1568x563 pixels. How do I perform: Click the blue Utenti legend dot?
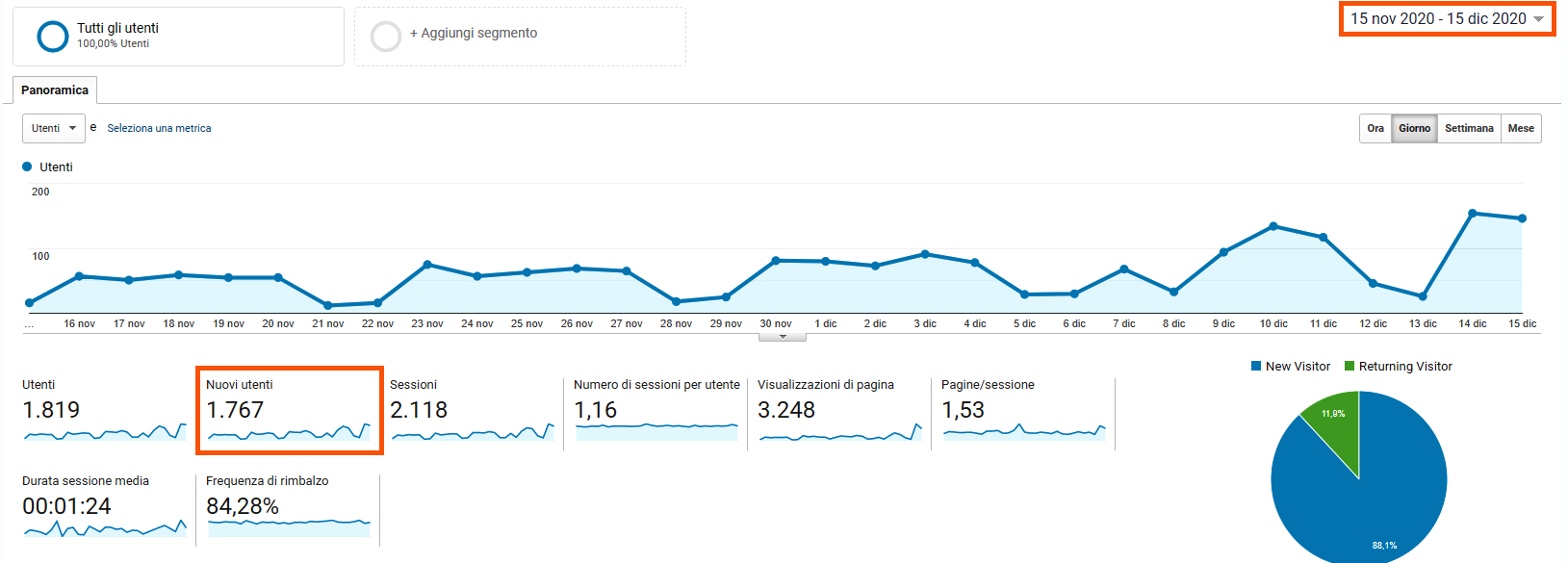[27, 166]
